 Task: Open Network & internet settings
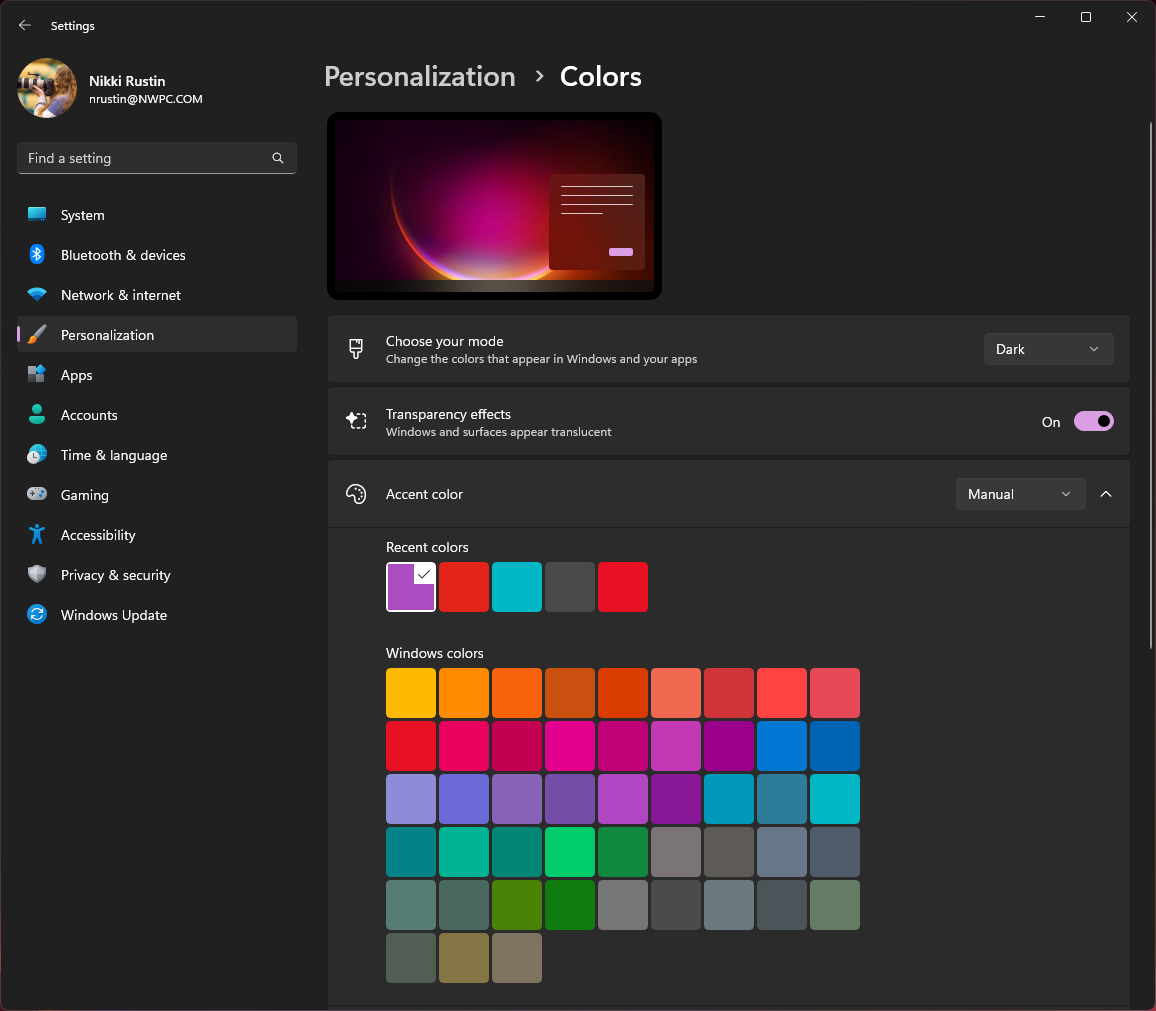click(x=156, y=294)
